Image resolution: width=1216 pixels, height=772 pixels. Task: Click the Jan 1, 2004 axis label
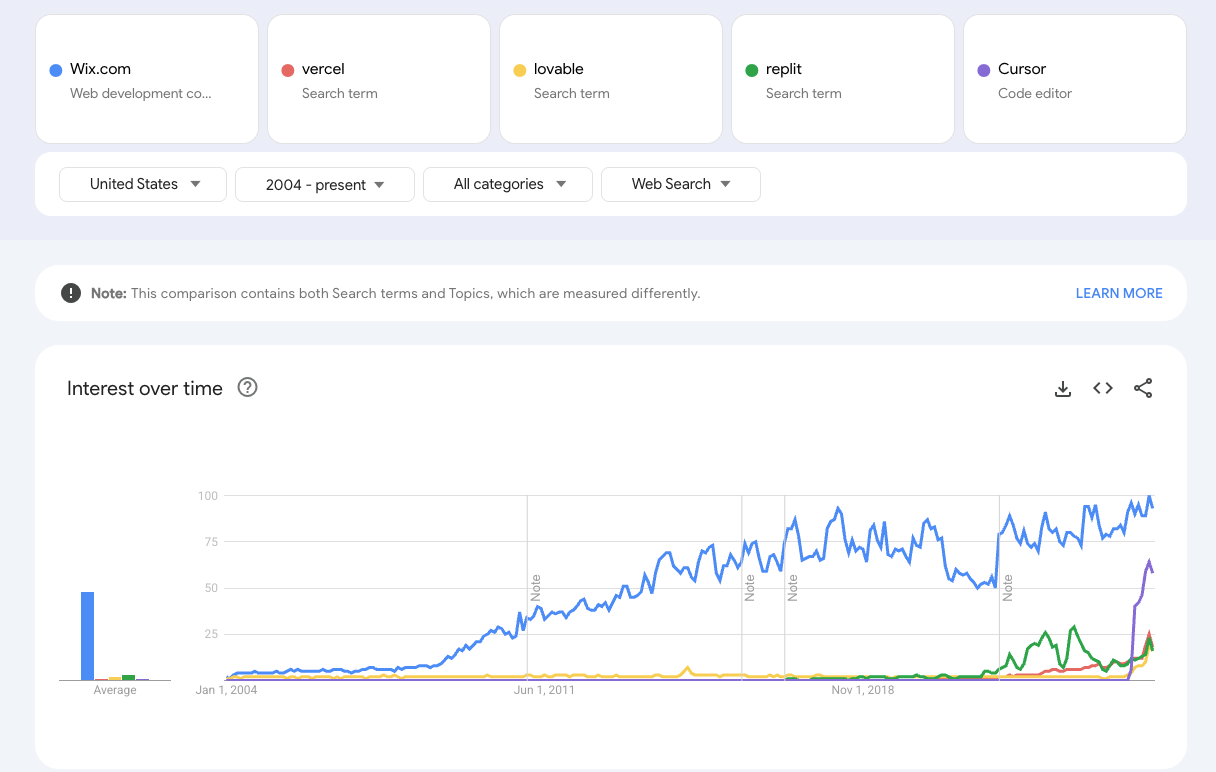(226, 690)
